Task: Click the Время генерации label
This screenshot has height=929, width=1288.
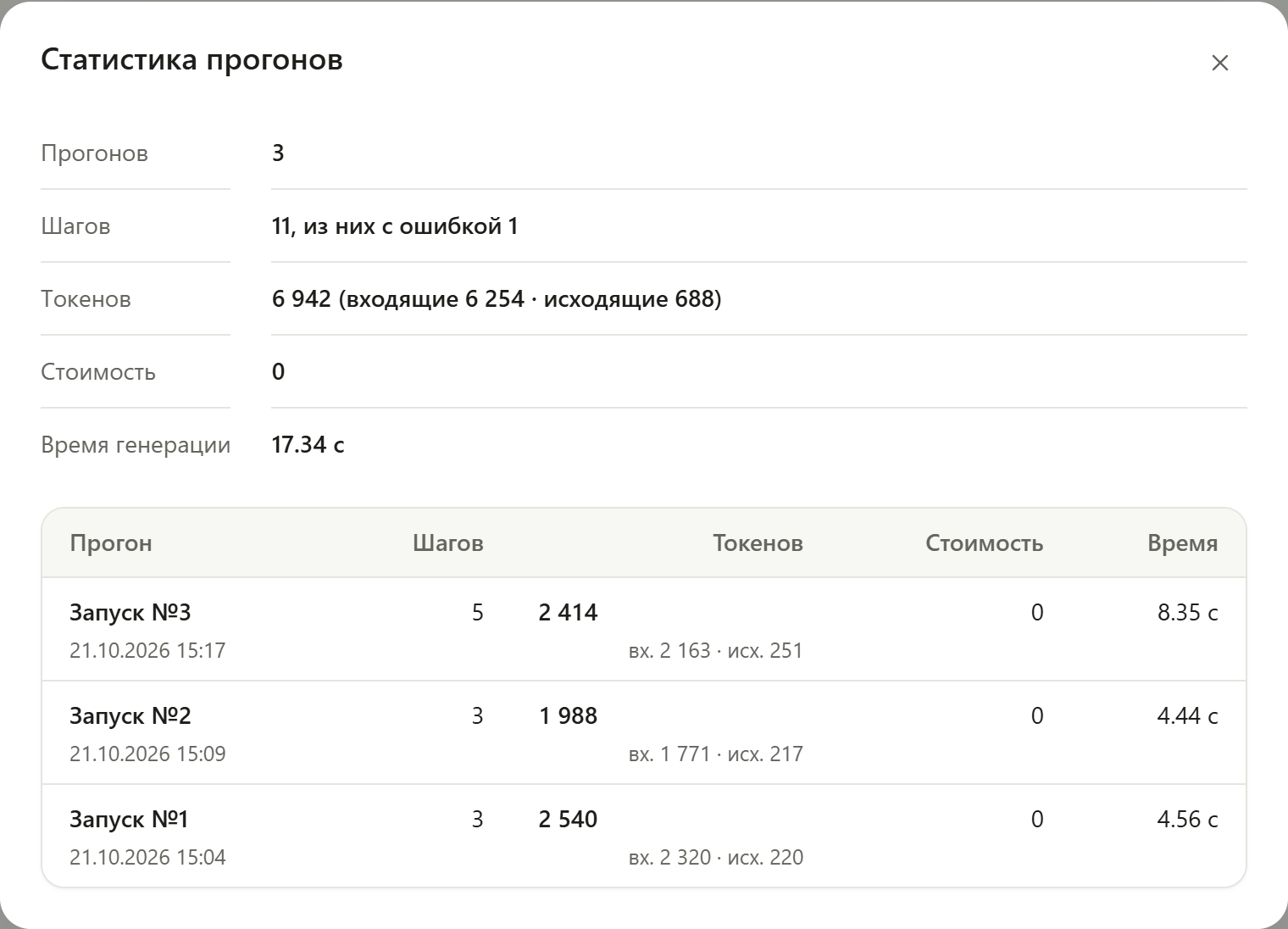Action: pyautogui.click(x=136, y=445)
